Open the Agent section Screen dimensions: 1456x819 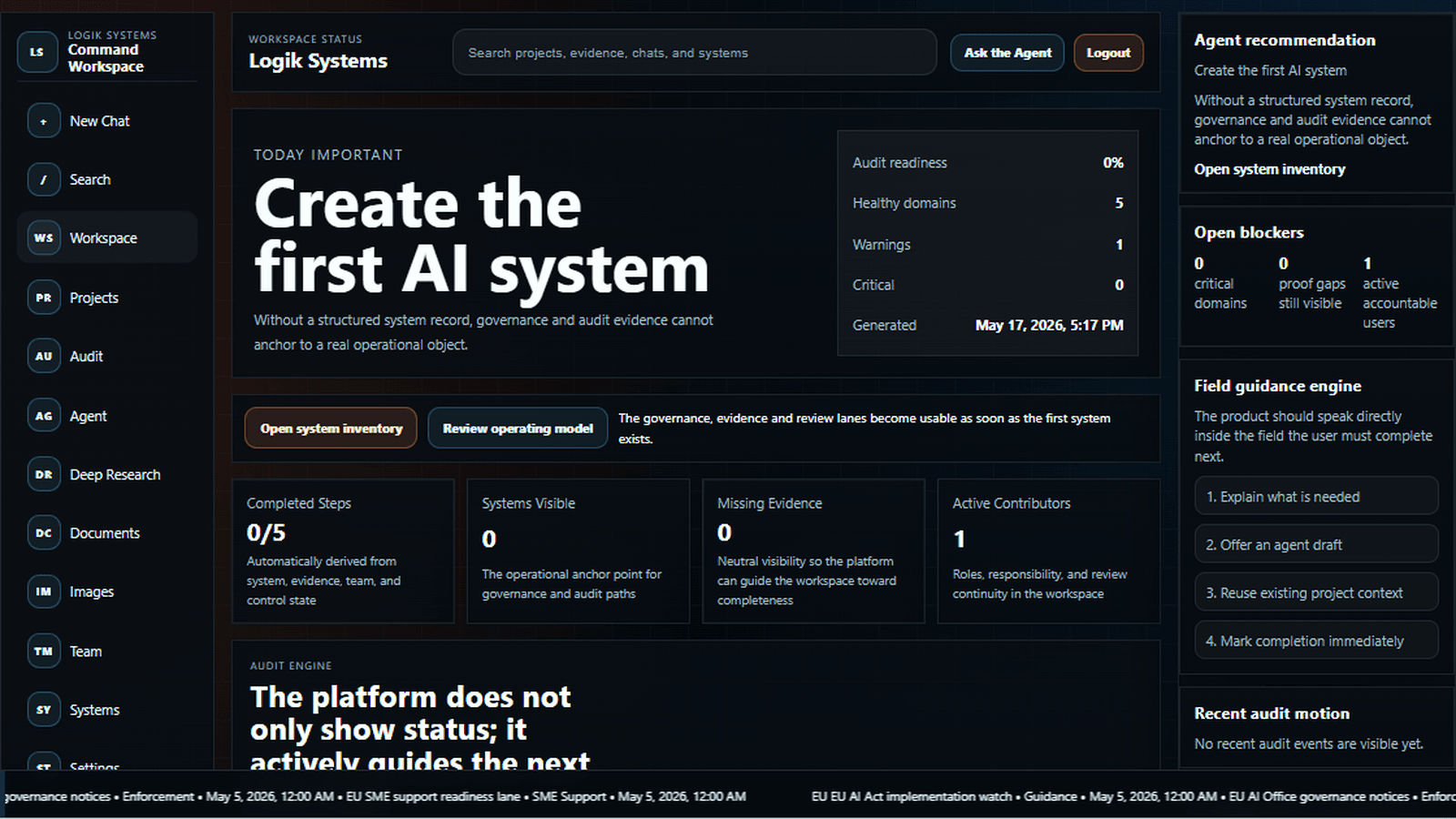click(x=107, y=416)
